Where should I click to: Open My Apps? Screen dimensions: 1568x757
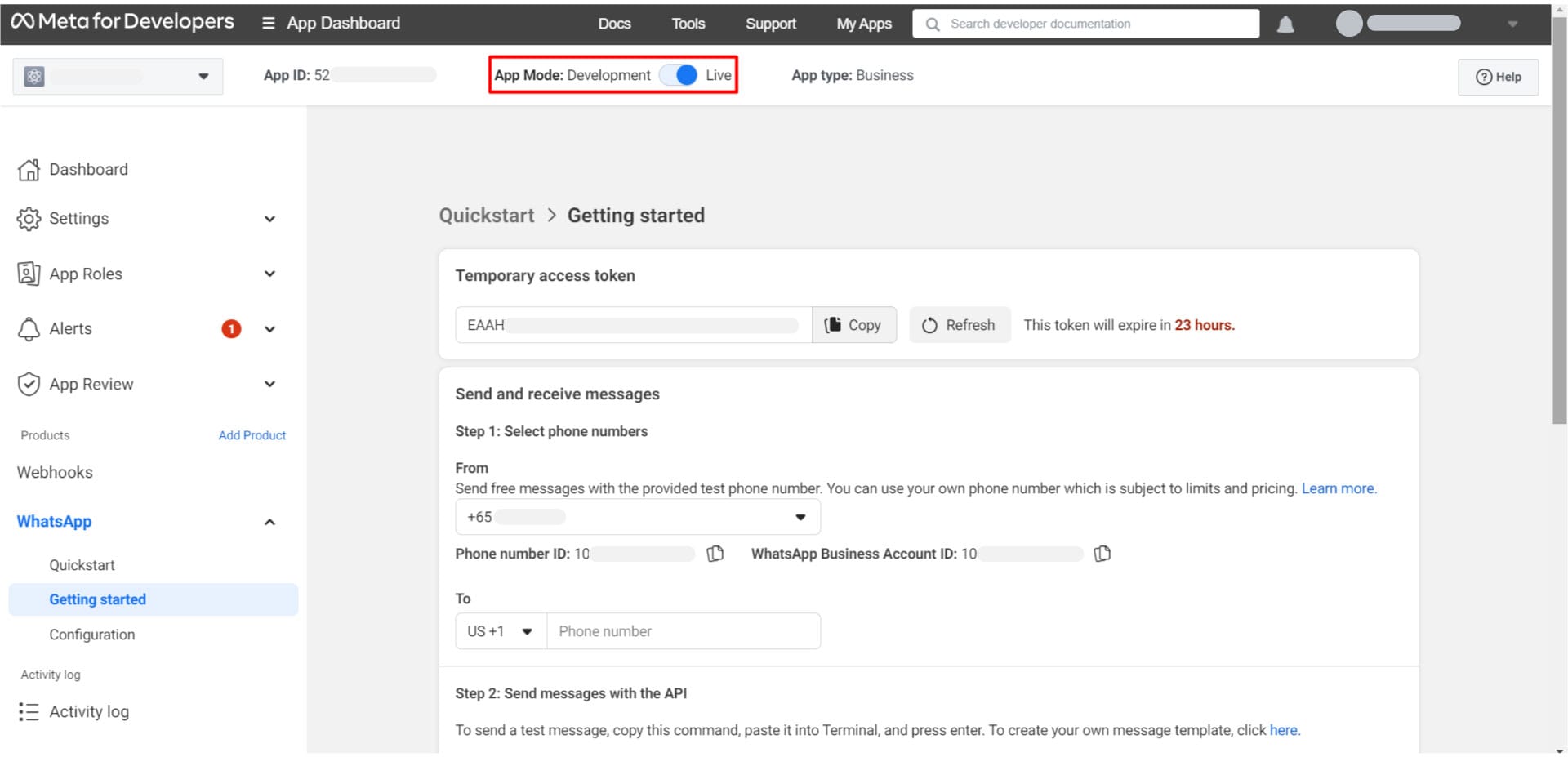(x=864, y=24)
